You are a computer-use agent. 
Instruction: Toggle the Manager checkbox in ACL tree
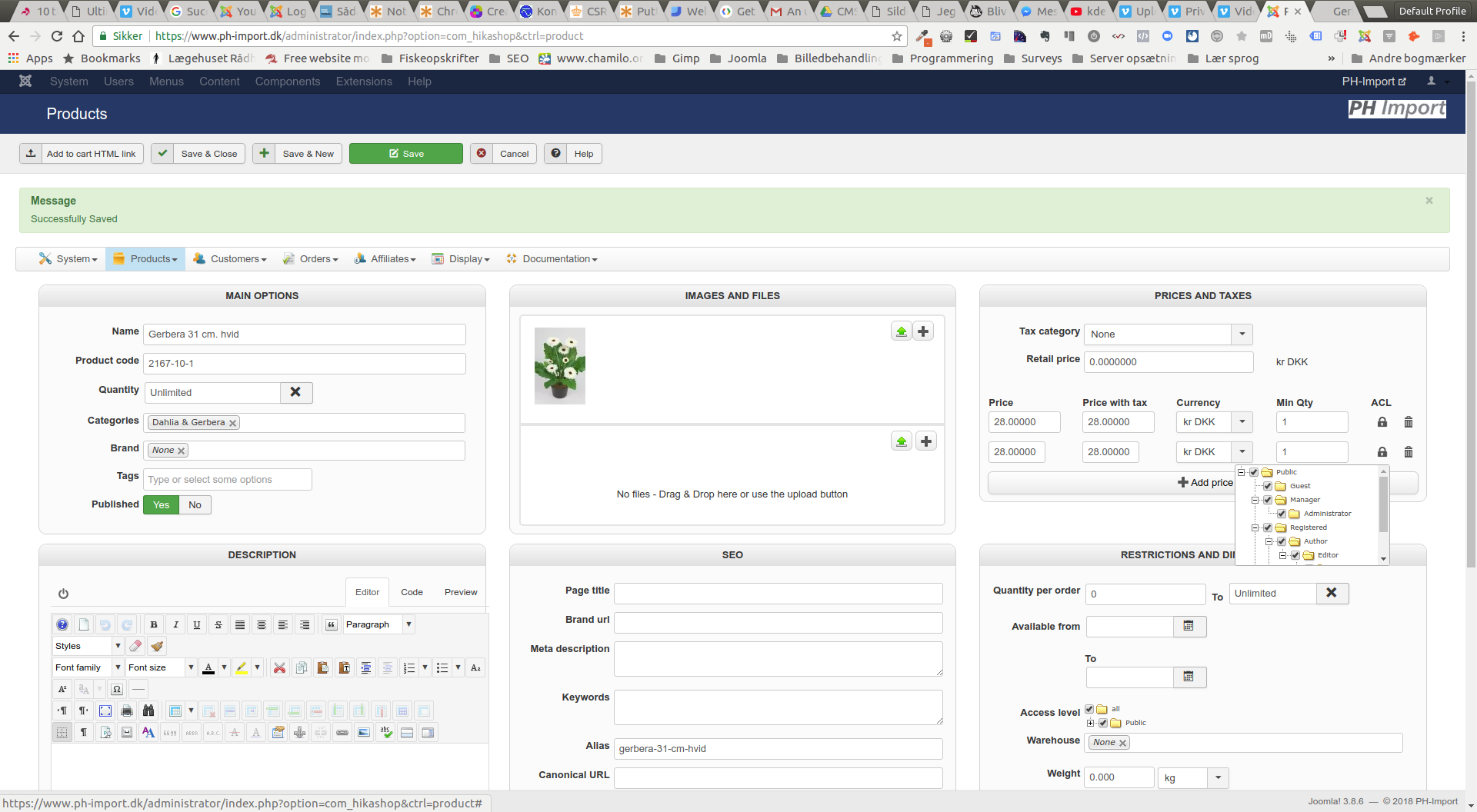click(x=1268, y=500)
